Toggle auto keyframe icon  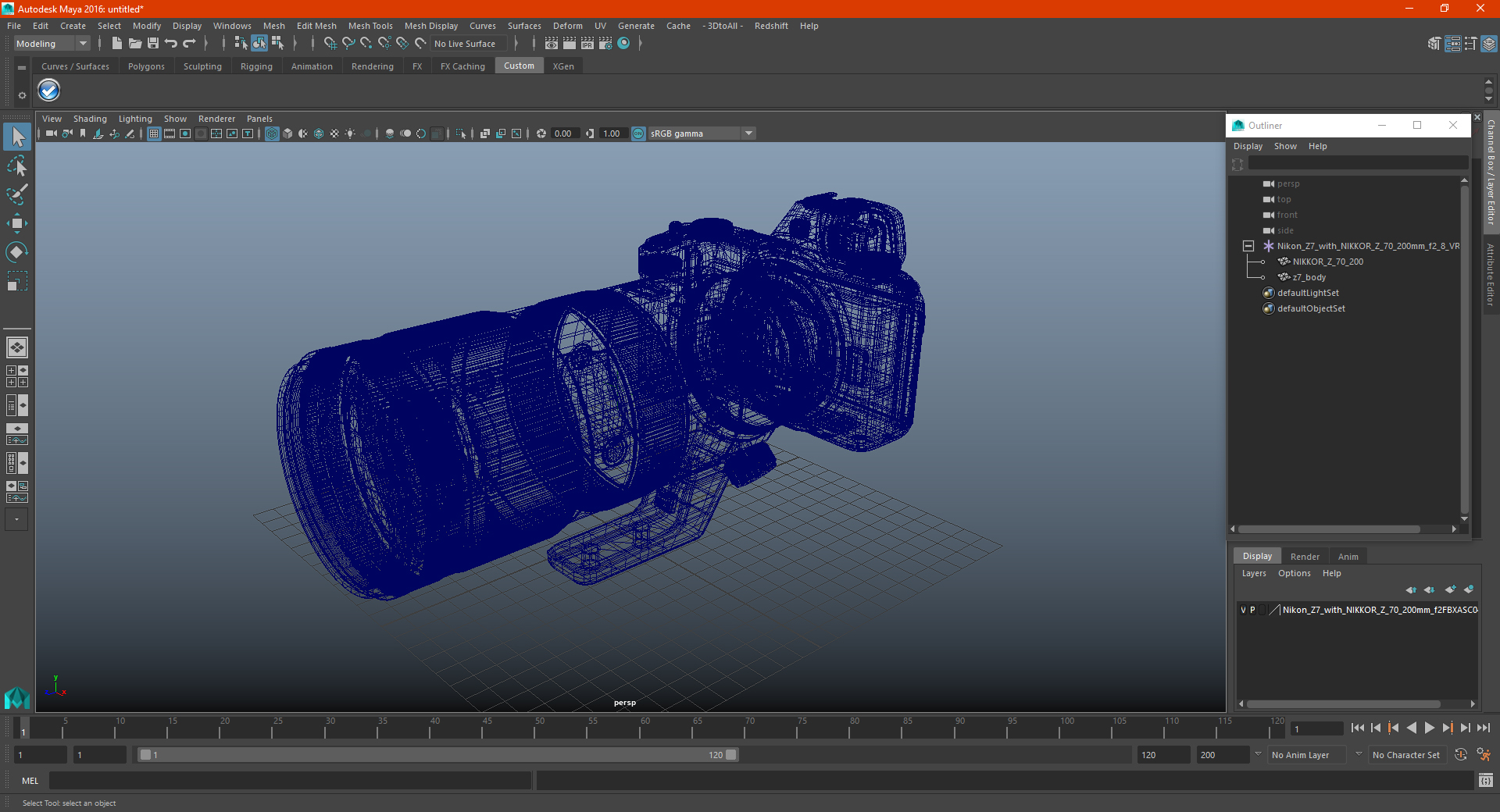click(x=1461, y=755)
